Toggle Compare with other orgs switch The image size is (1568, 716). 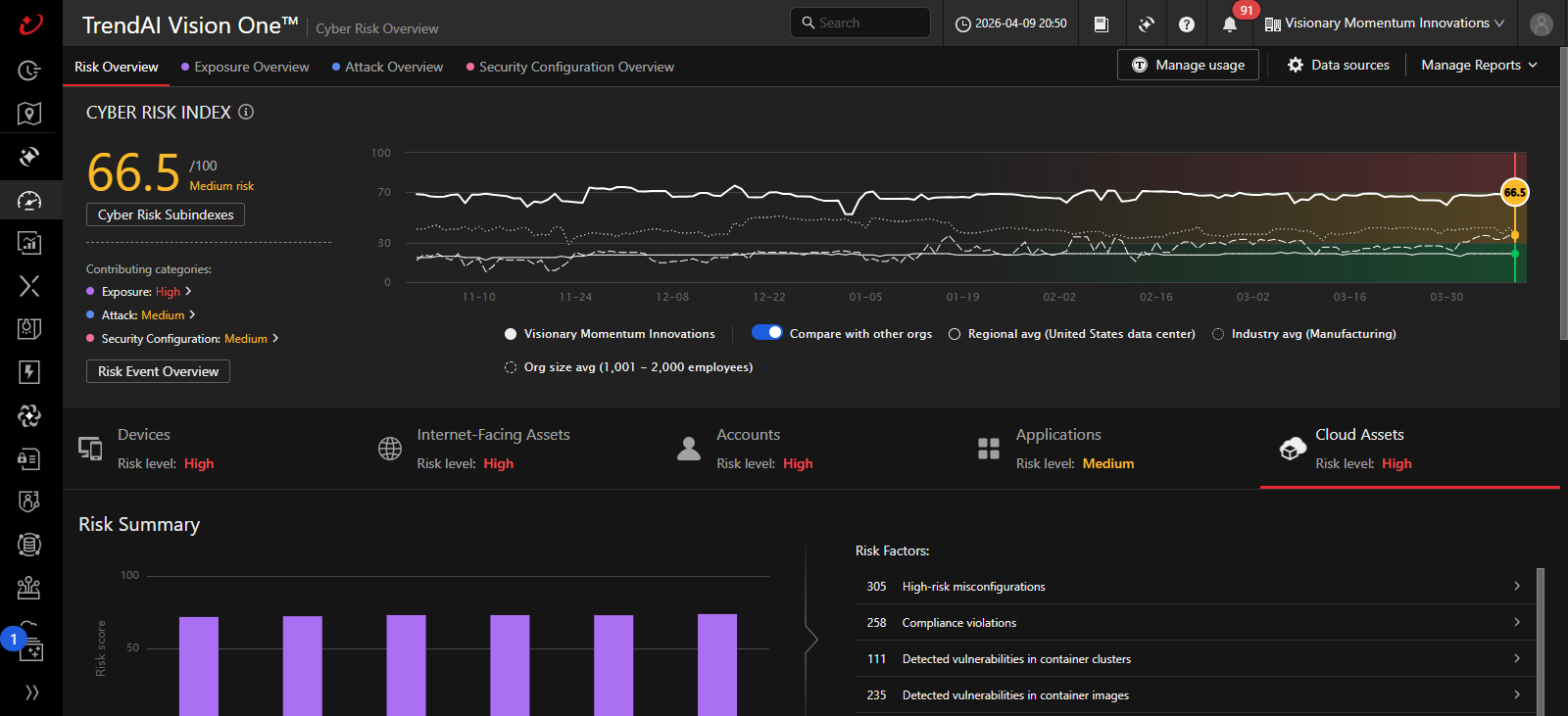pos(767,333)
